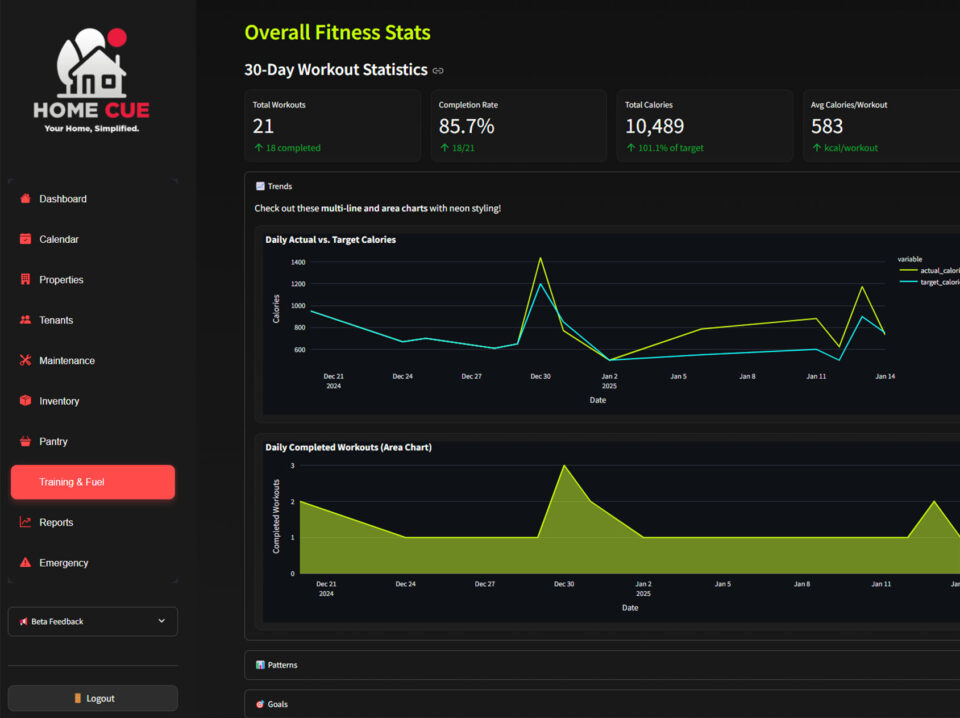960x718 pixels.
Task: Click the Pantry basket icon
Action: [25, 442]
